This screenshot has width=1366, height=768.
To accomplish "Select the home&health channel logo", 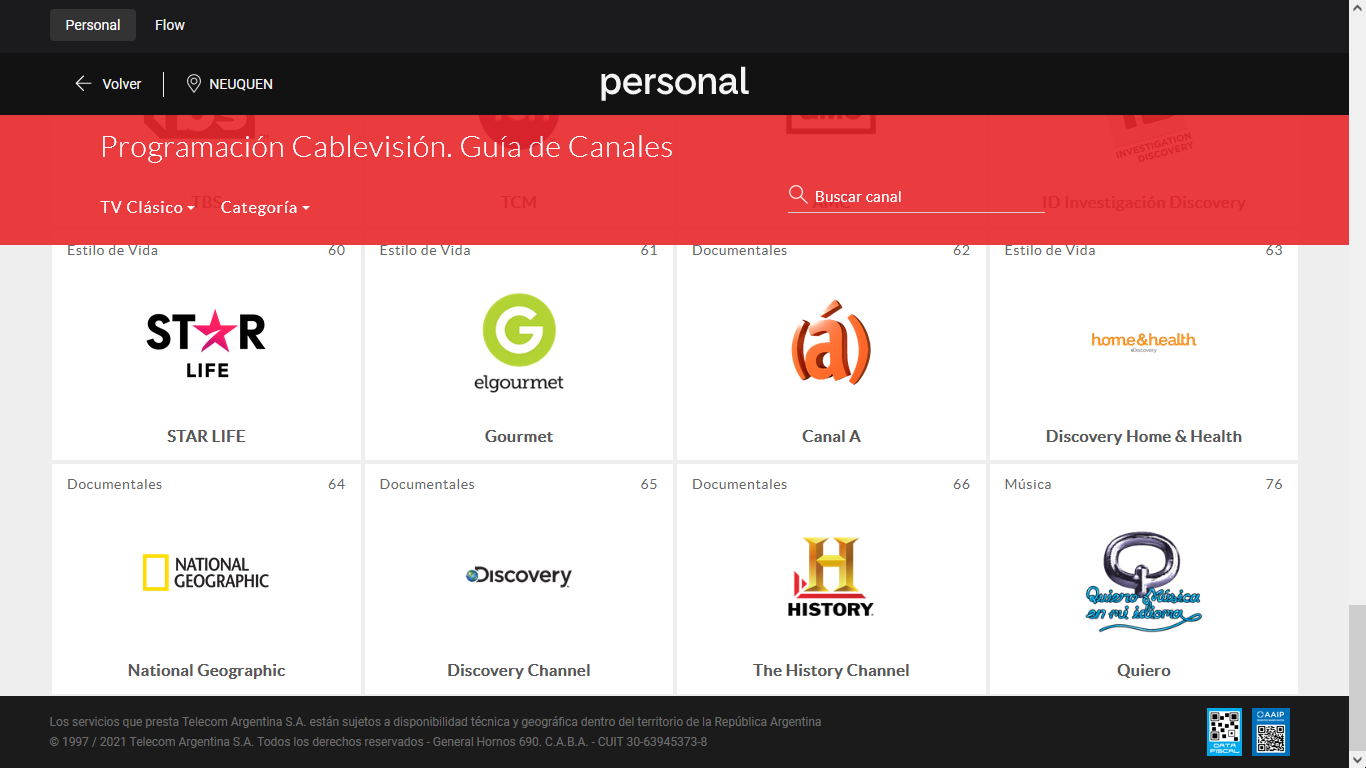I will tap(1144, 341).
